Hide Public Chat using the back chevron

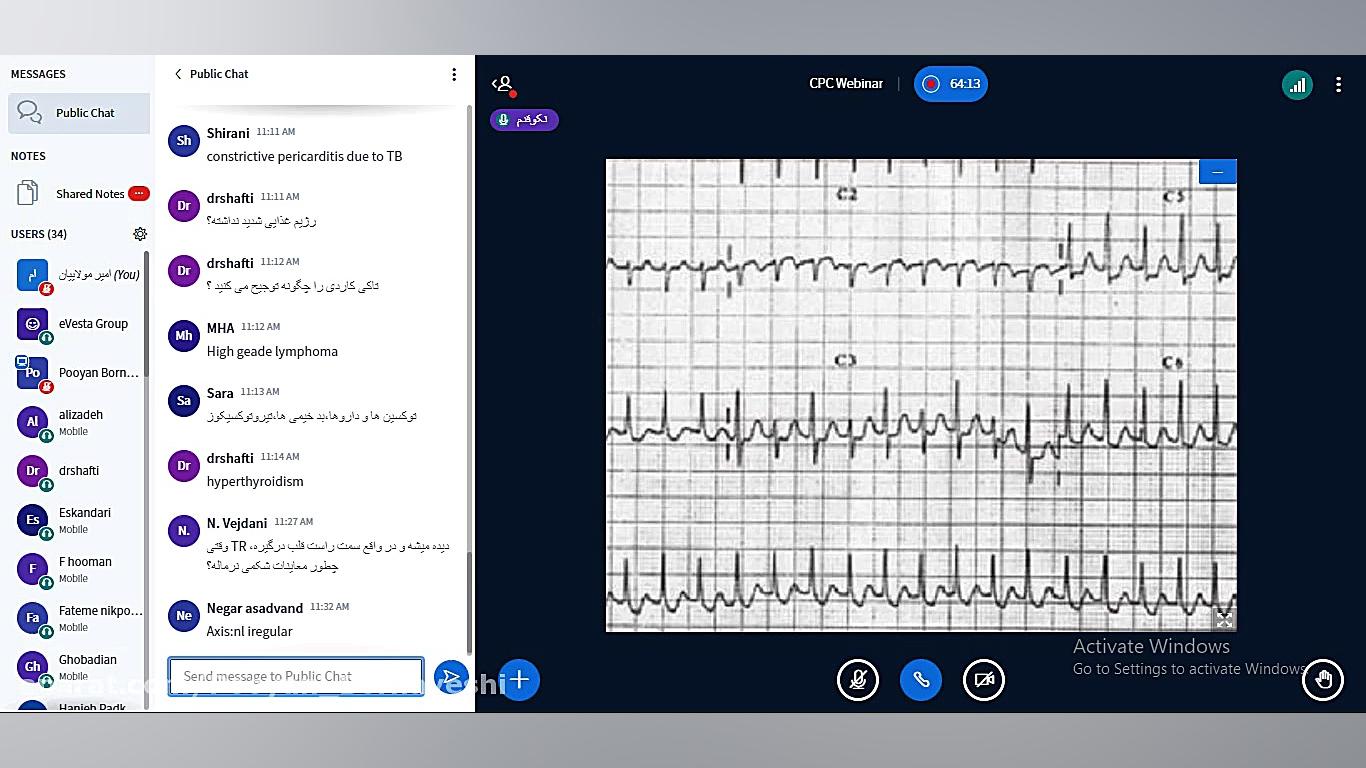[x=178, y=74]
